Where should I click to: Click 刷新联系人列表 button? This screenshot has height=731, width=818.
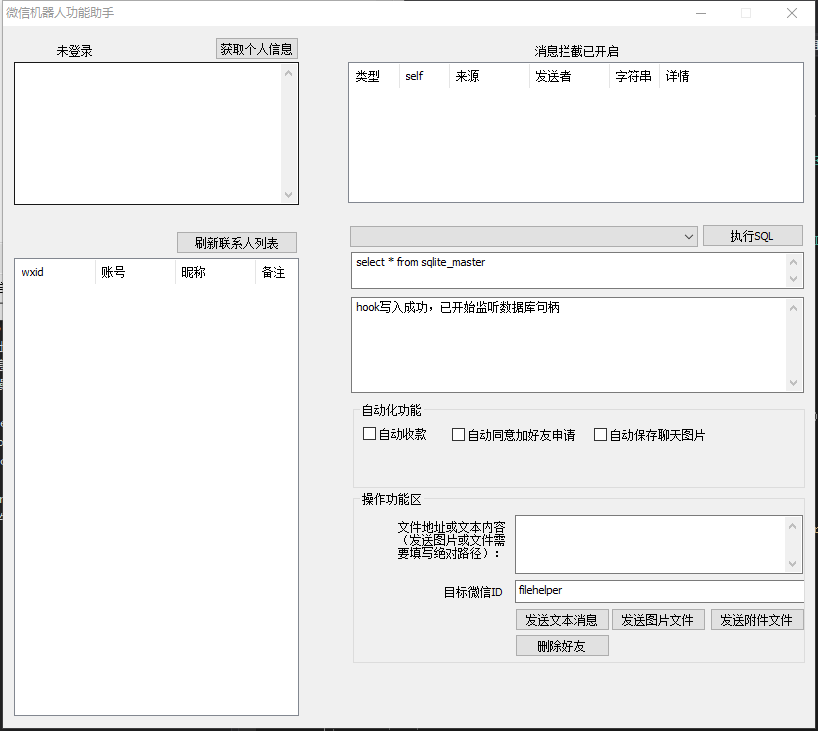tap(237, 243)
